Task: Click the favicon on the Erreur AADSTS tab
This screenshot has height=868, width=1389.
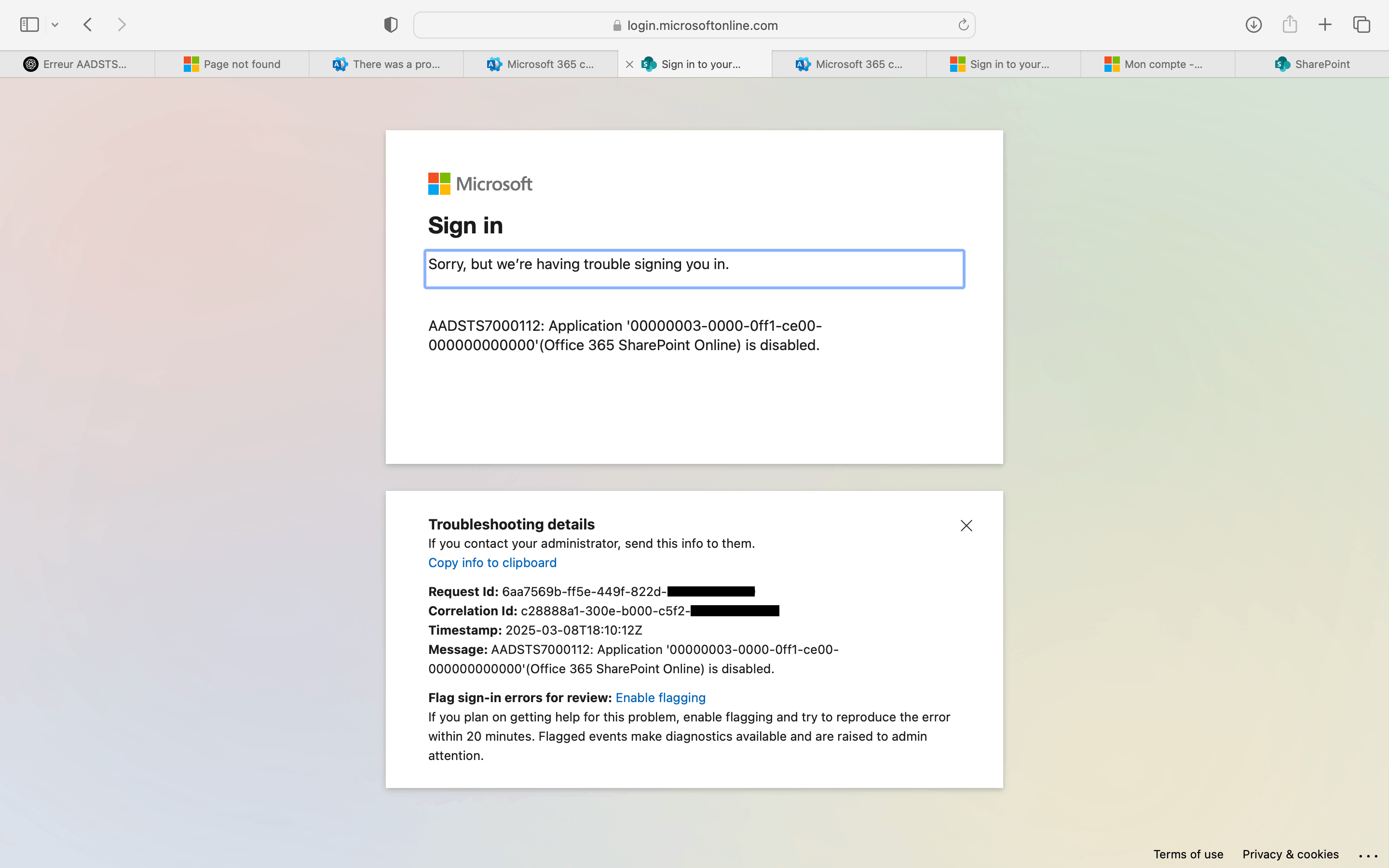Action: click(x=31, y=64)
